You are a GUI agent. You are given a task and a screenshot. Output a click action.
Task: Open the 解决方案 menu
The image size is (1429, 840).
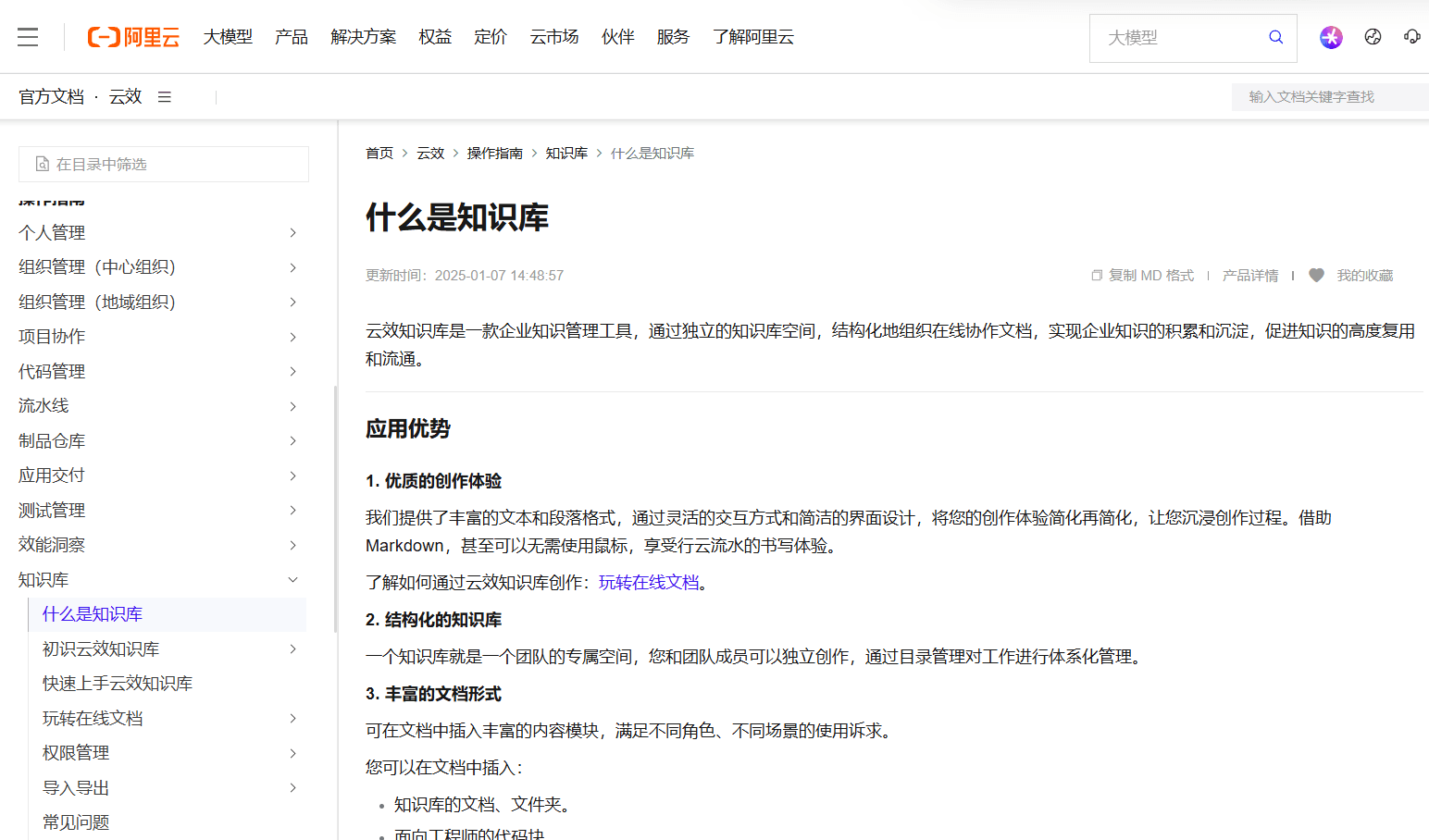[x=363, y=37]
